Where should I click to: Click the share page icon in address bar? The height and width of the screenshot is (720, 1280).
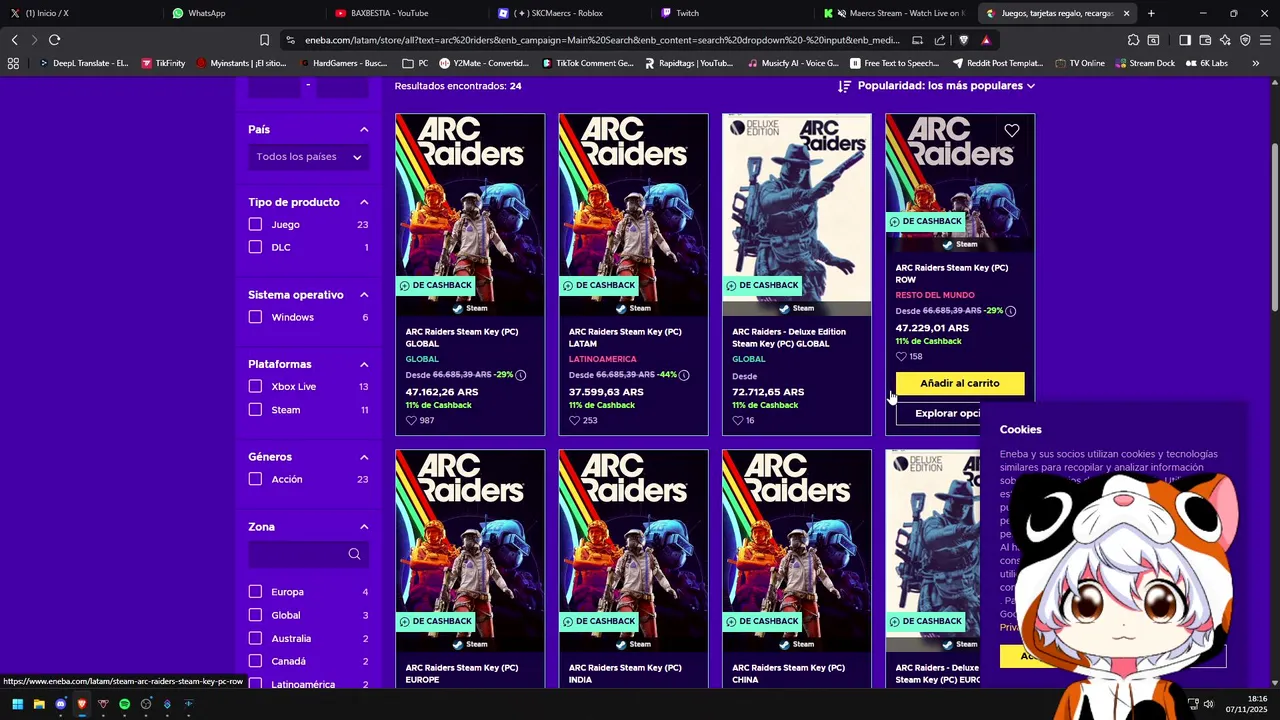(940, 40)
